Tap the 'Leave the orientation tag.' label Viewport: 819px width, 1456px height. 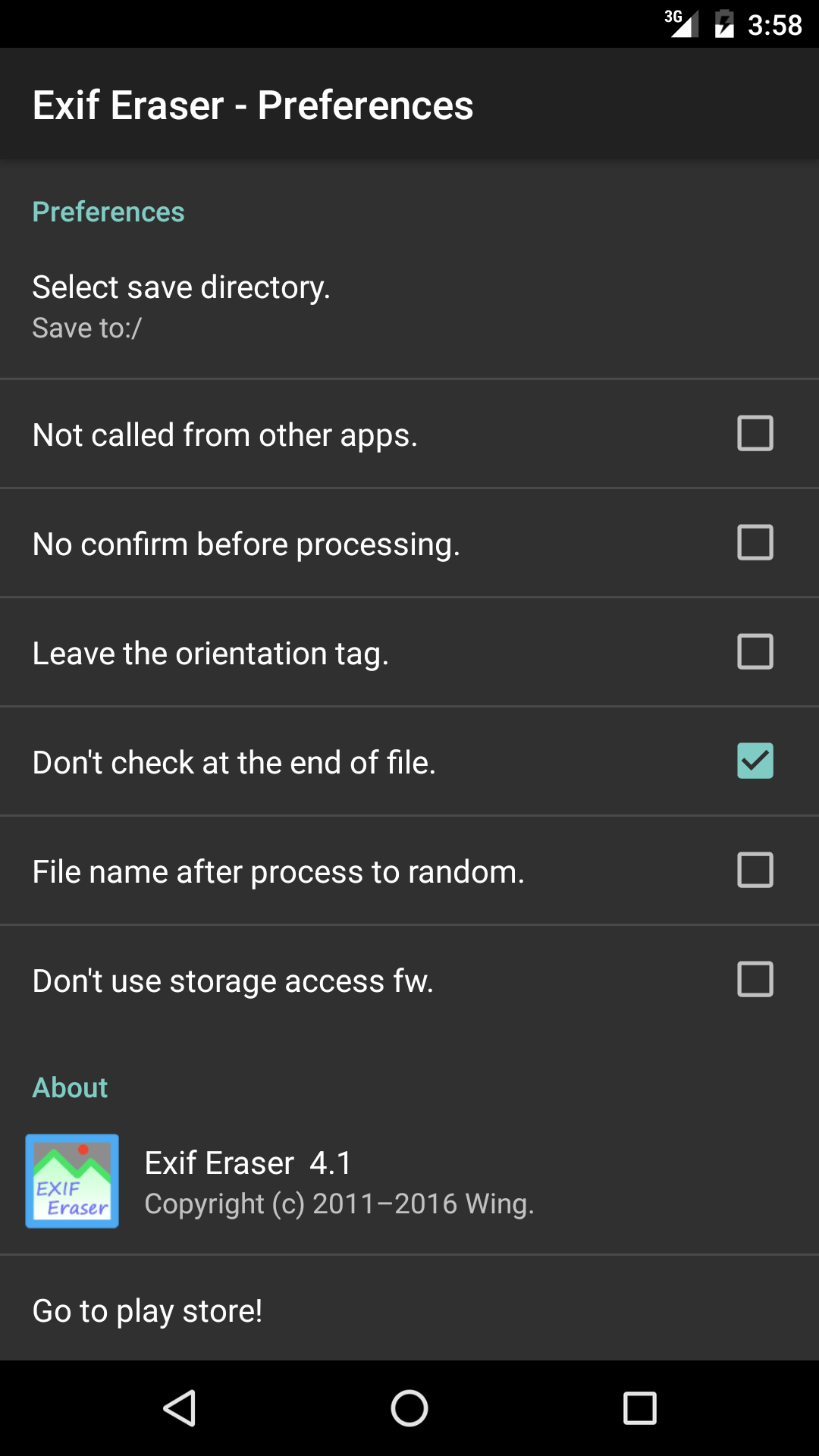211,653
